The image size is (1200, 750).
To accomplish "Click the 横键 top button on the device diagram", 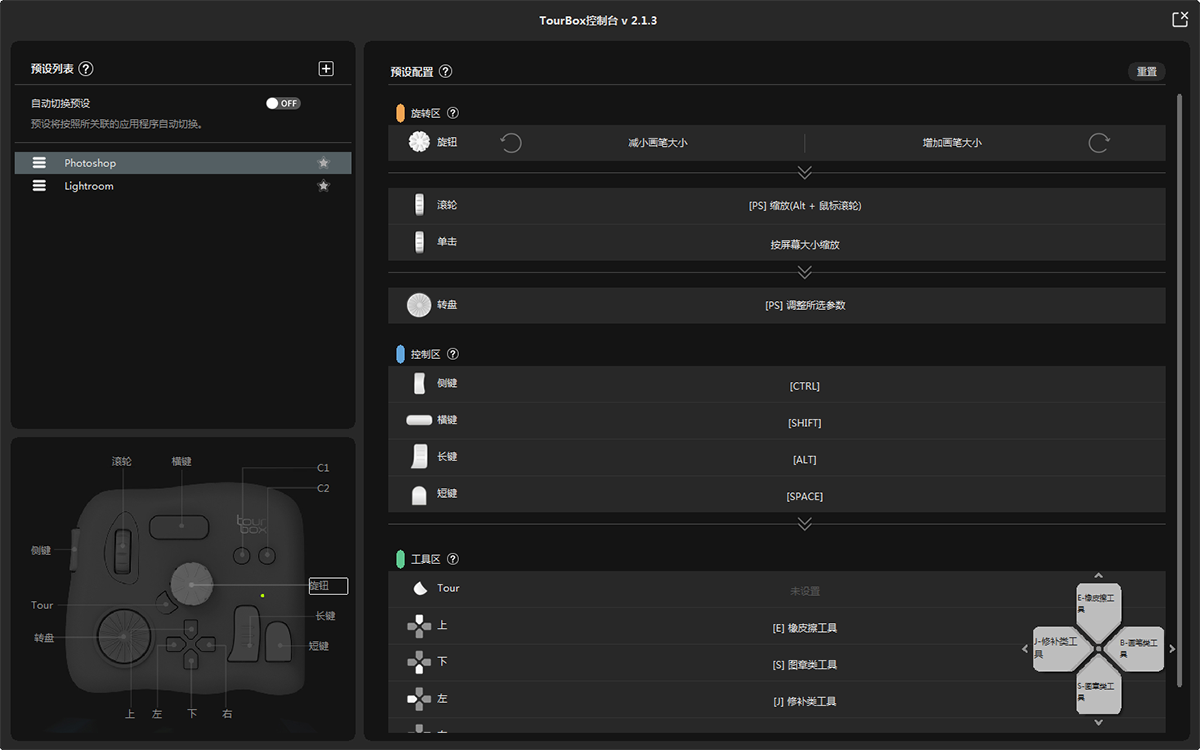I will (x=179, y=525).
